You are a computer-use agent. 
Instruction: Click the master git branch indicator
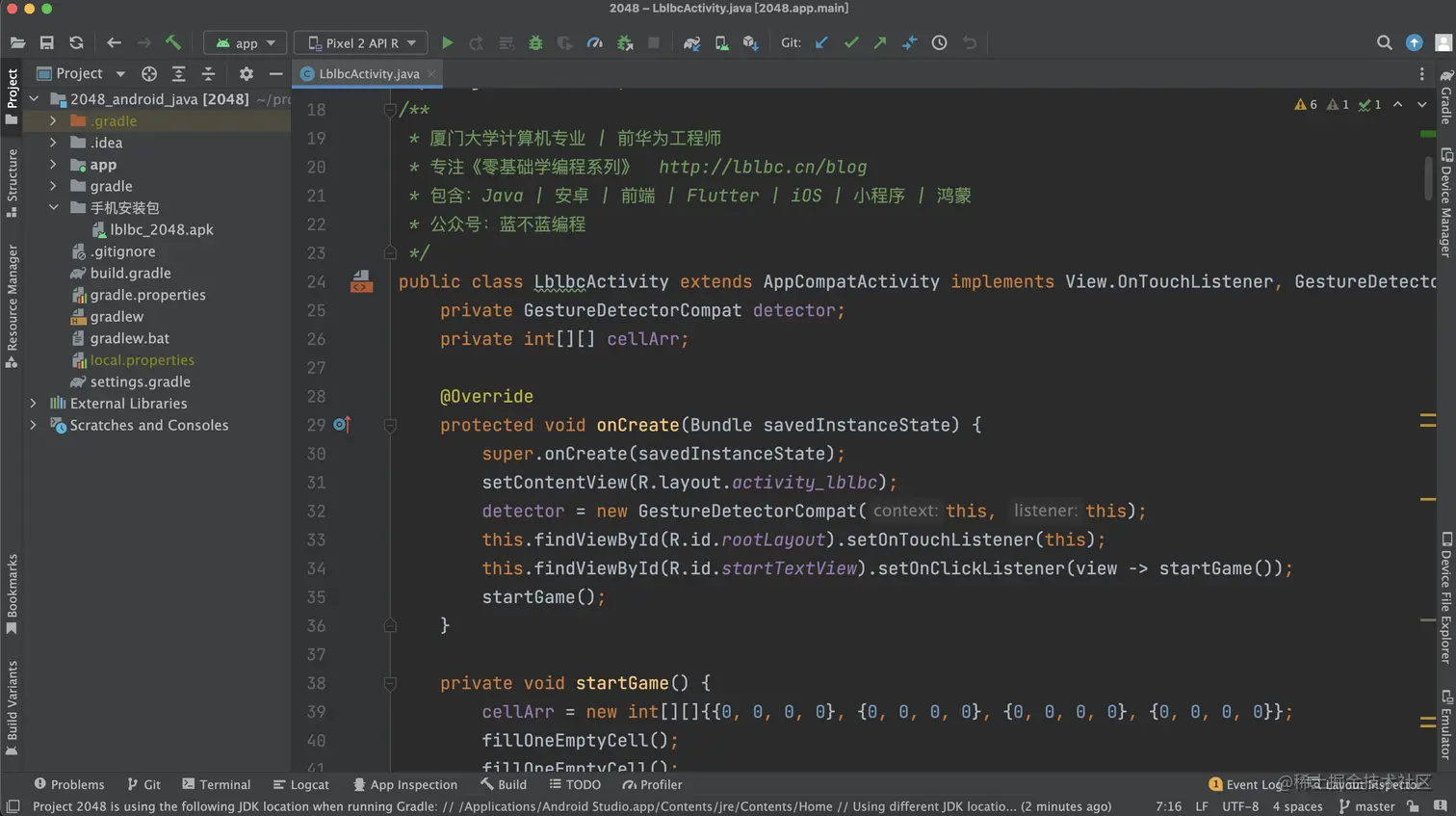coord(1366,806)
